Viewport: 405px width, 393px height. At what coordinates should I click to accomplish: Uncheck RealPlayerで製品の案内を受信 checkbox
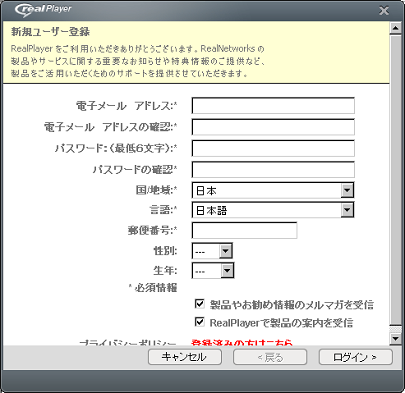pos(199,322)
